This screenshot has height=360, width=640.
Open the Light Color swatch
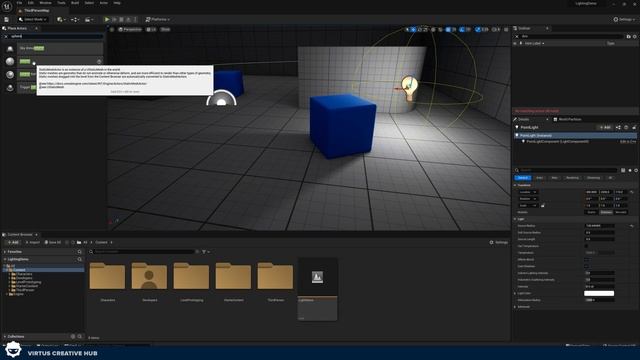click(x=599, y=293)
